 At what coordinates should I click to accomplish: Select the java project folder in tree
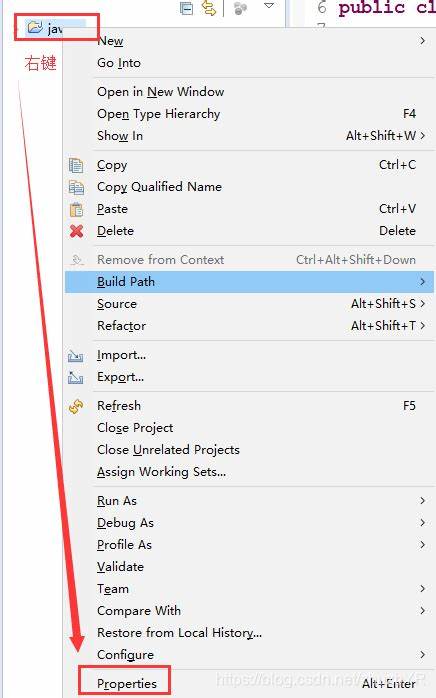(50, 28)
